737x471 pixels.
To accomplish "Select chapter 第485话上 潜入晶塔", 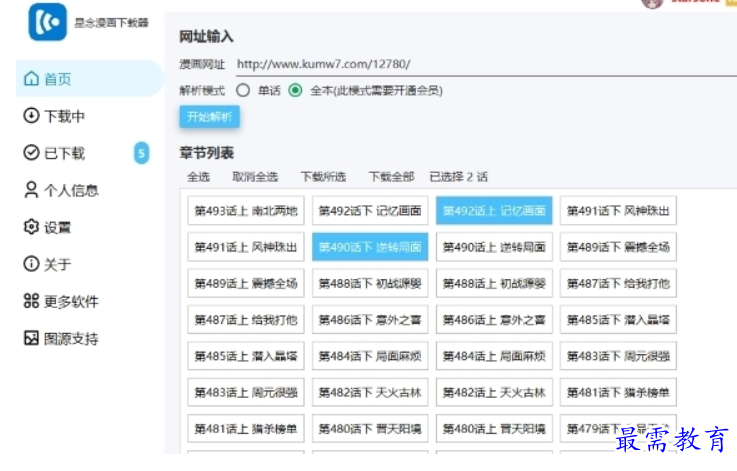I will coord(246,356).
